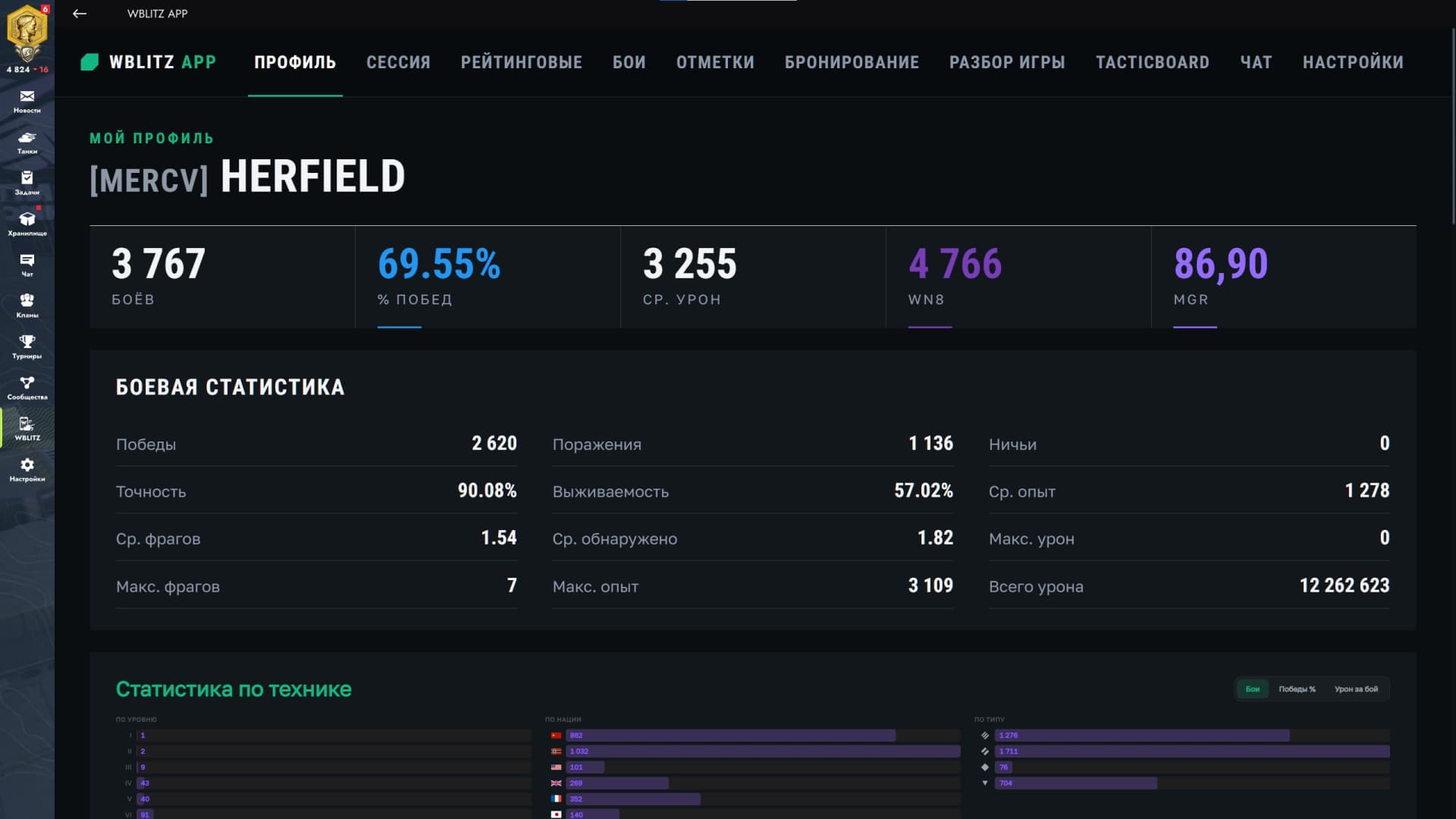1456x819 pixels.
Task: Click the France flag beside 352
Action: click(556, 799)
